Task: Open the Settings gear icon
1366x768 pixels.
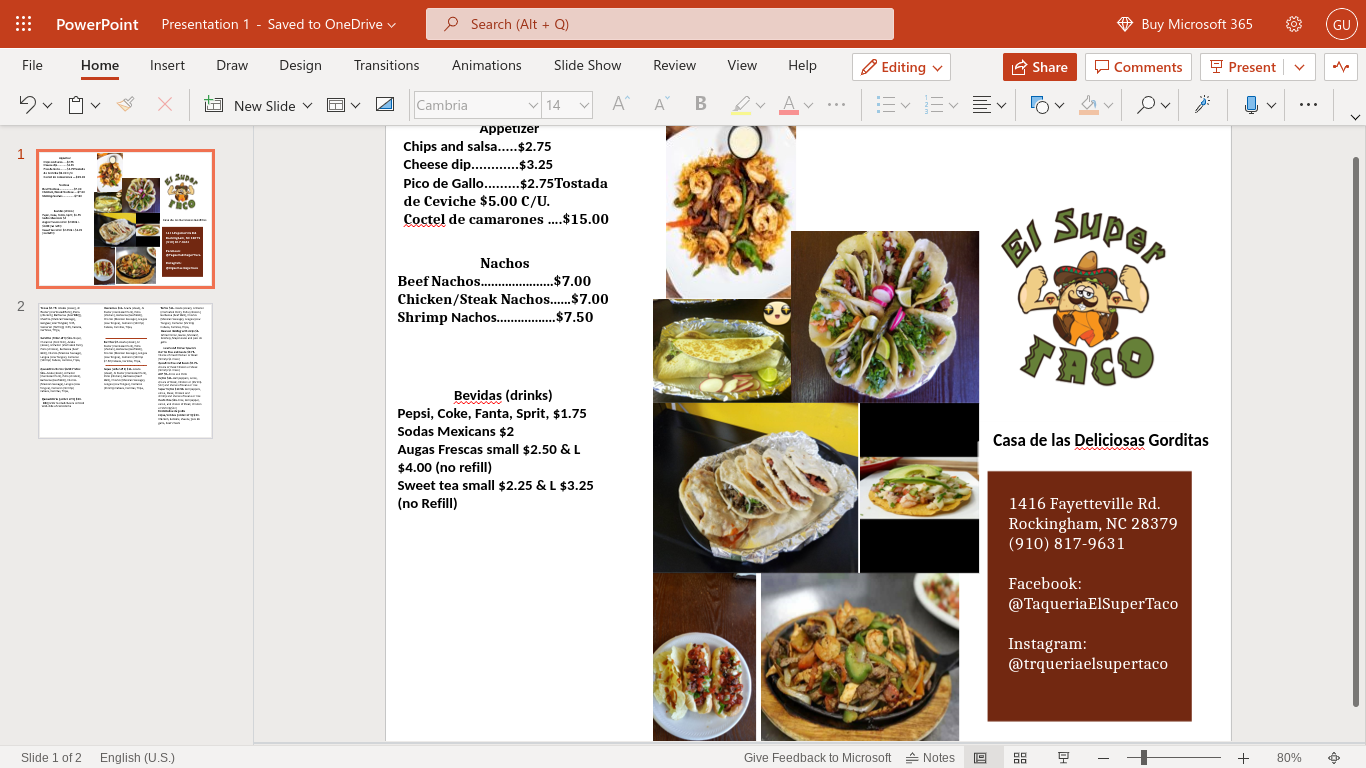Action: coord(1294,24)
